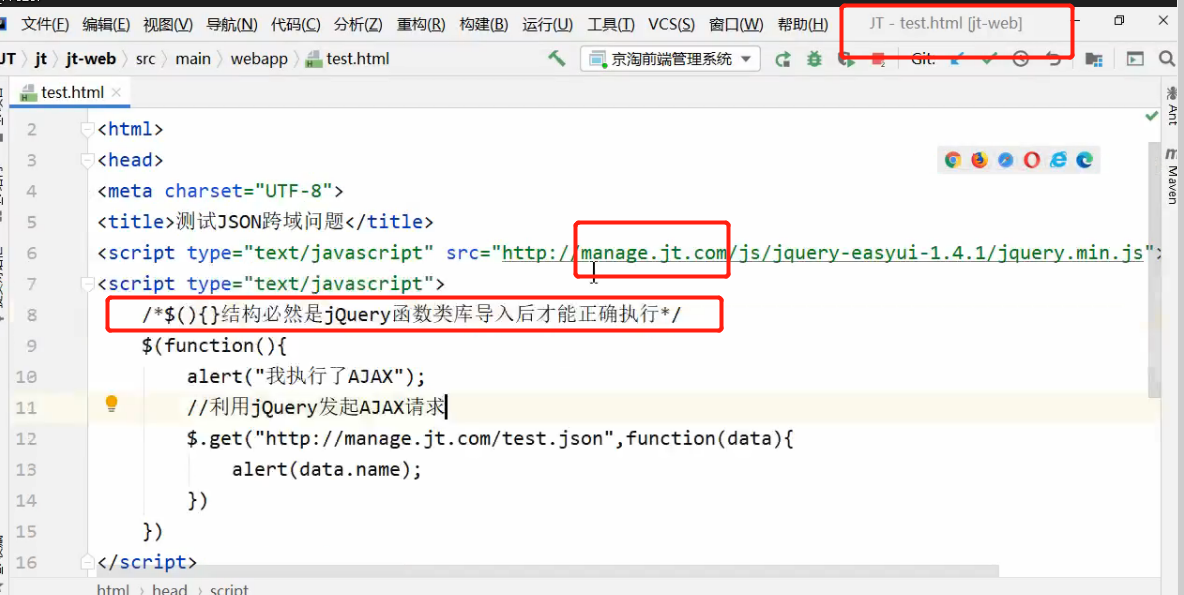Image resolution: width=1184 pixels, height=595 pixels.
Task: Open the 重构(R) menu
Action: [x=421, y=25]
